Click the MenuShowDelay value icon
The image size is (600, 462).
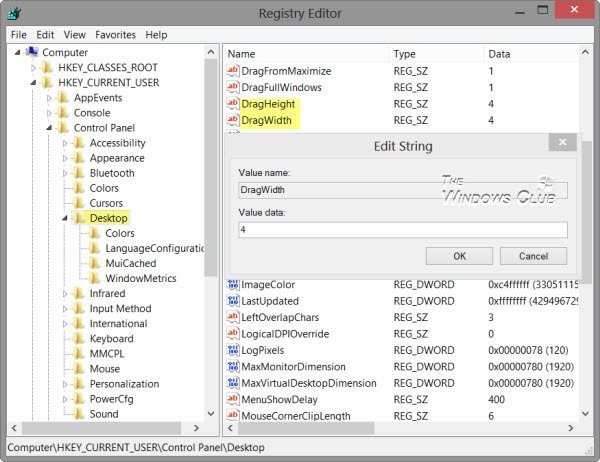click(233, 398)
